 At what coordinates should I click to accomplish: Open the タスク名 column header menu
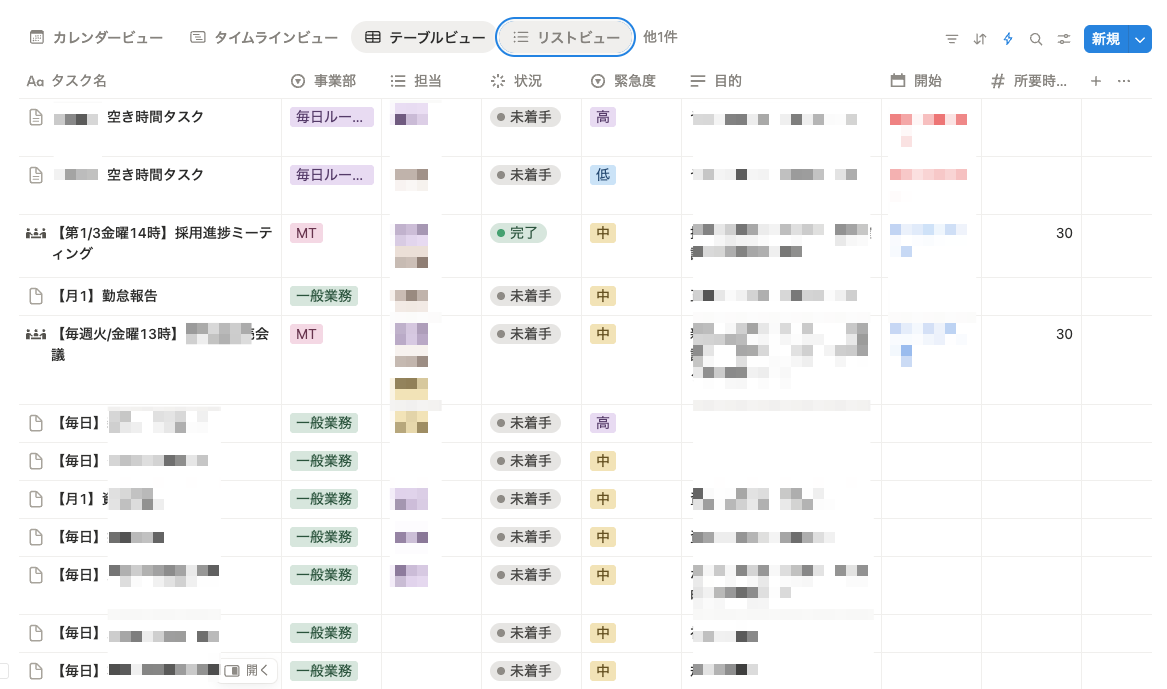(x=151, y=80)
